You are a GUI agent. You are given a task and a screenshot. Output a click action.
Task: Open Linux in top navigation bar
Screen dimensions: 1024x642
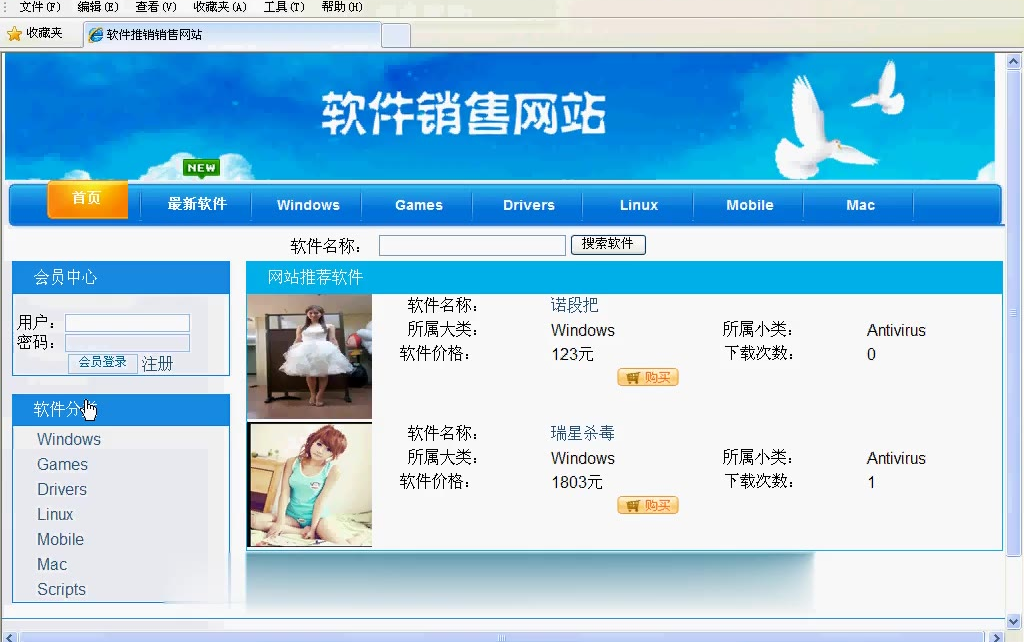point(639,205)
